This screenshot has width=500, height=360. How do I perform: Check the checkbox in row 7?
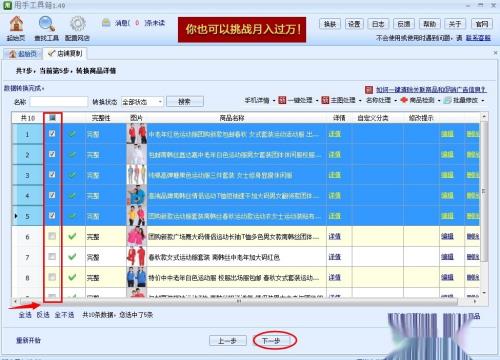pyautogui.click(x=52, y=256)
